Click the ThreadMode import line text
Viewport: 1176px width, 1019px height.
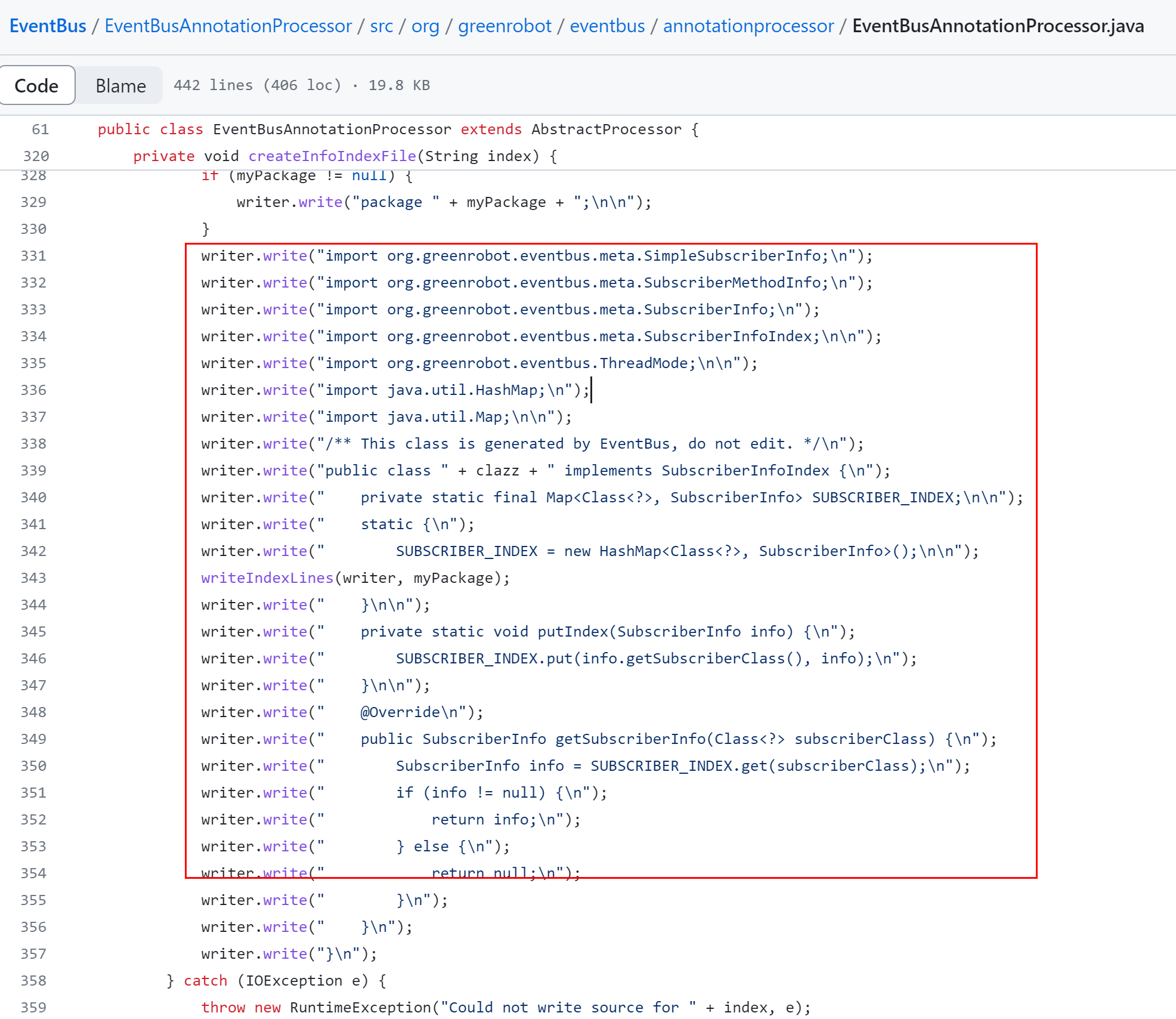point(479,363)
